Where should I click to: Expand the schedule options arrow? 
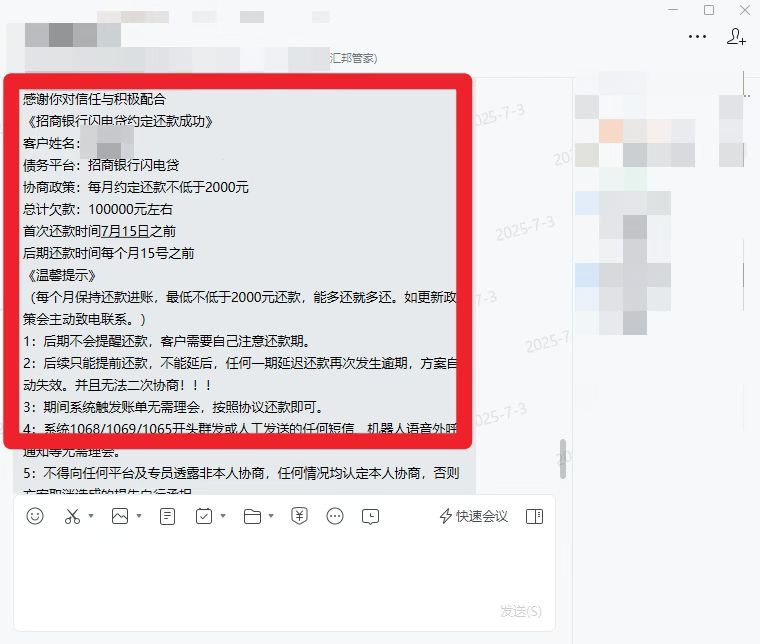click(x=223, y=516)
